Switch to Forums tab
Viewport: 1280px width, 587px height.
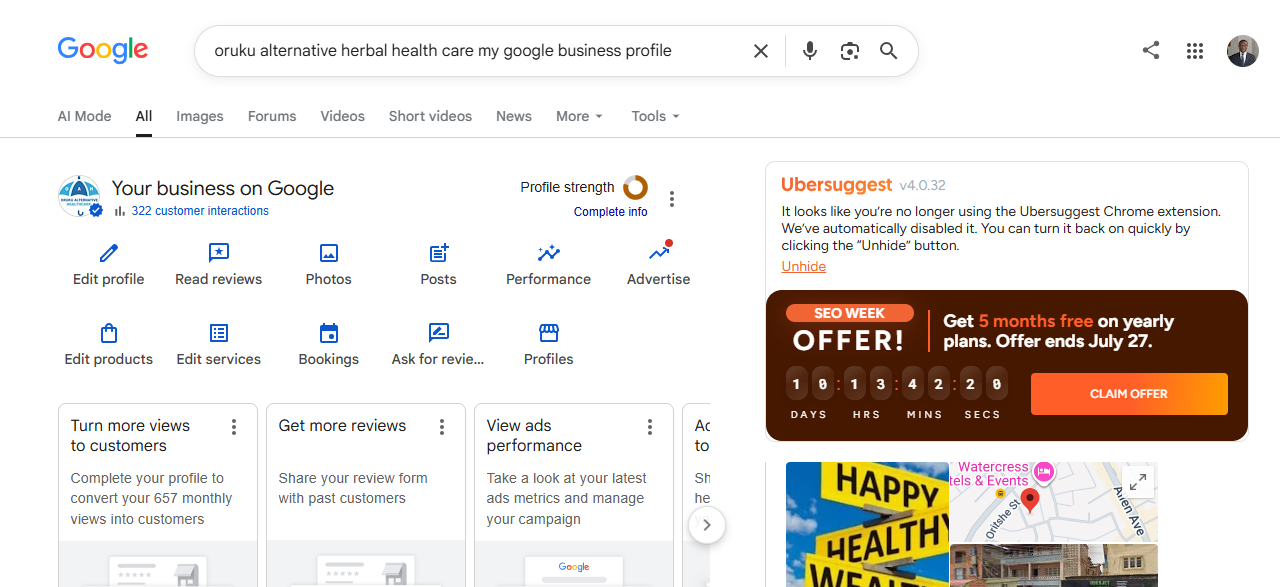coord(272,116)
